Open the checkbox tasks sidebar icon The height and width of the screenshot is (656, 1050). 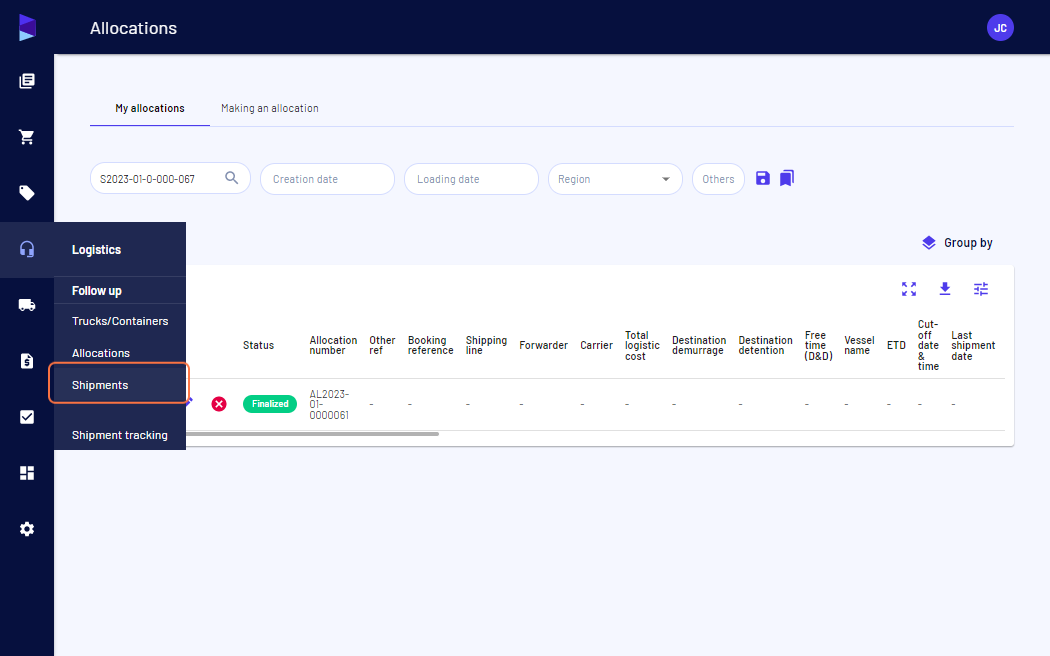pos(27,417)
